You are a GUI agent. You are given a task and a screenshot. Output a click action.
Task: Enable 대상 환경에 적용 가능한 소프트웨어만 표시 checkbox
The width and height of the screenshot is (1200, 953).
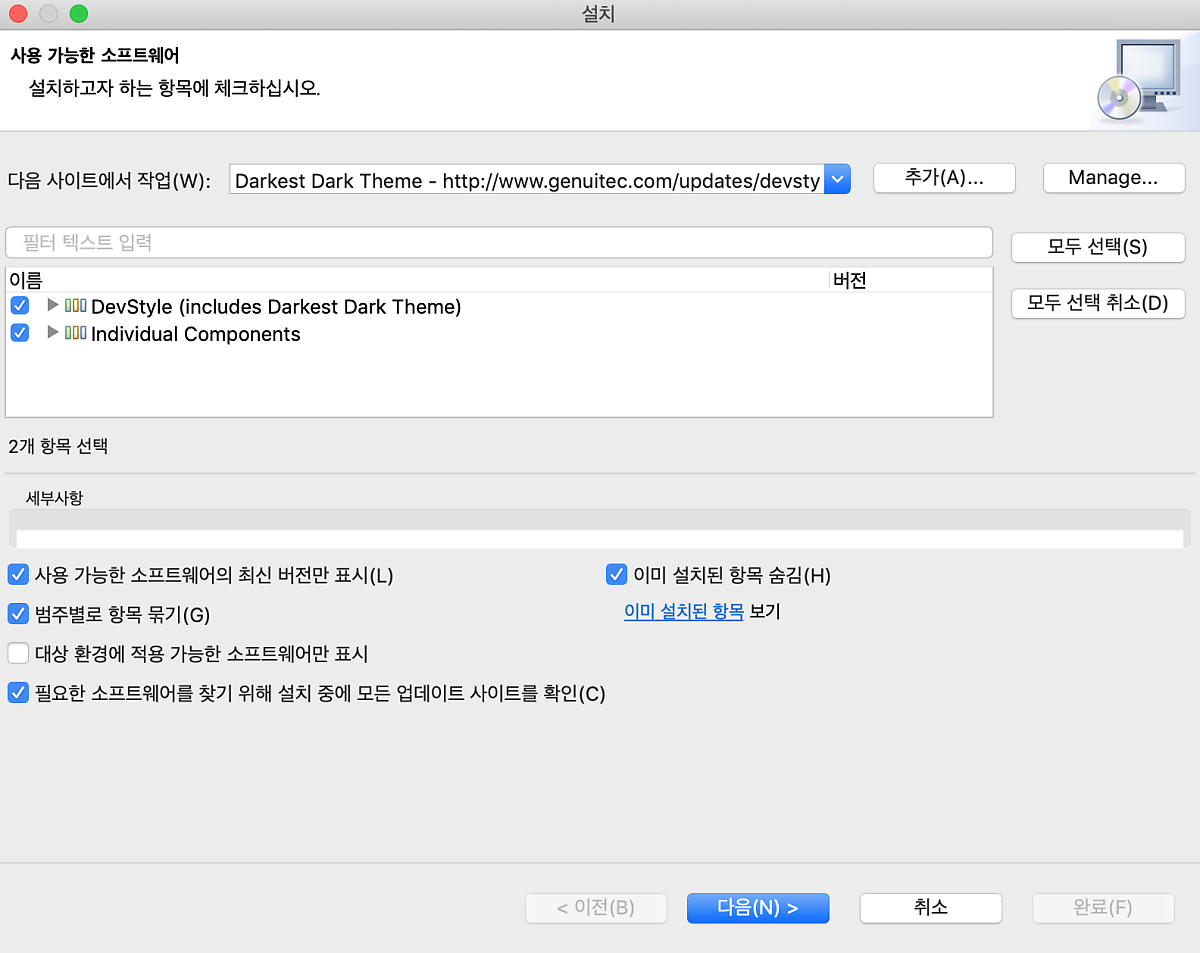pyautogui.click(x=18, y=654)
